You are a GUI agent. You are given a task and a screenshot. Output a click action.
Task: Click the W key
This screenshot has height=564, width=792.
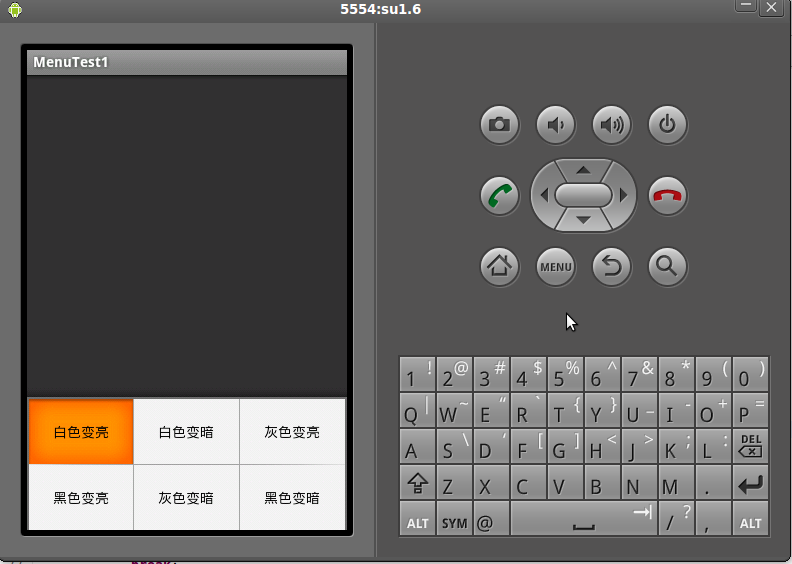click(x=454, y=411)
